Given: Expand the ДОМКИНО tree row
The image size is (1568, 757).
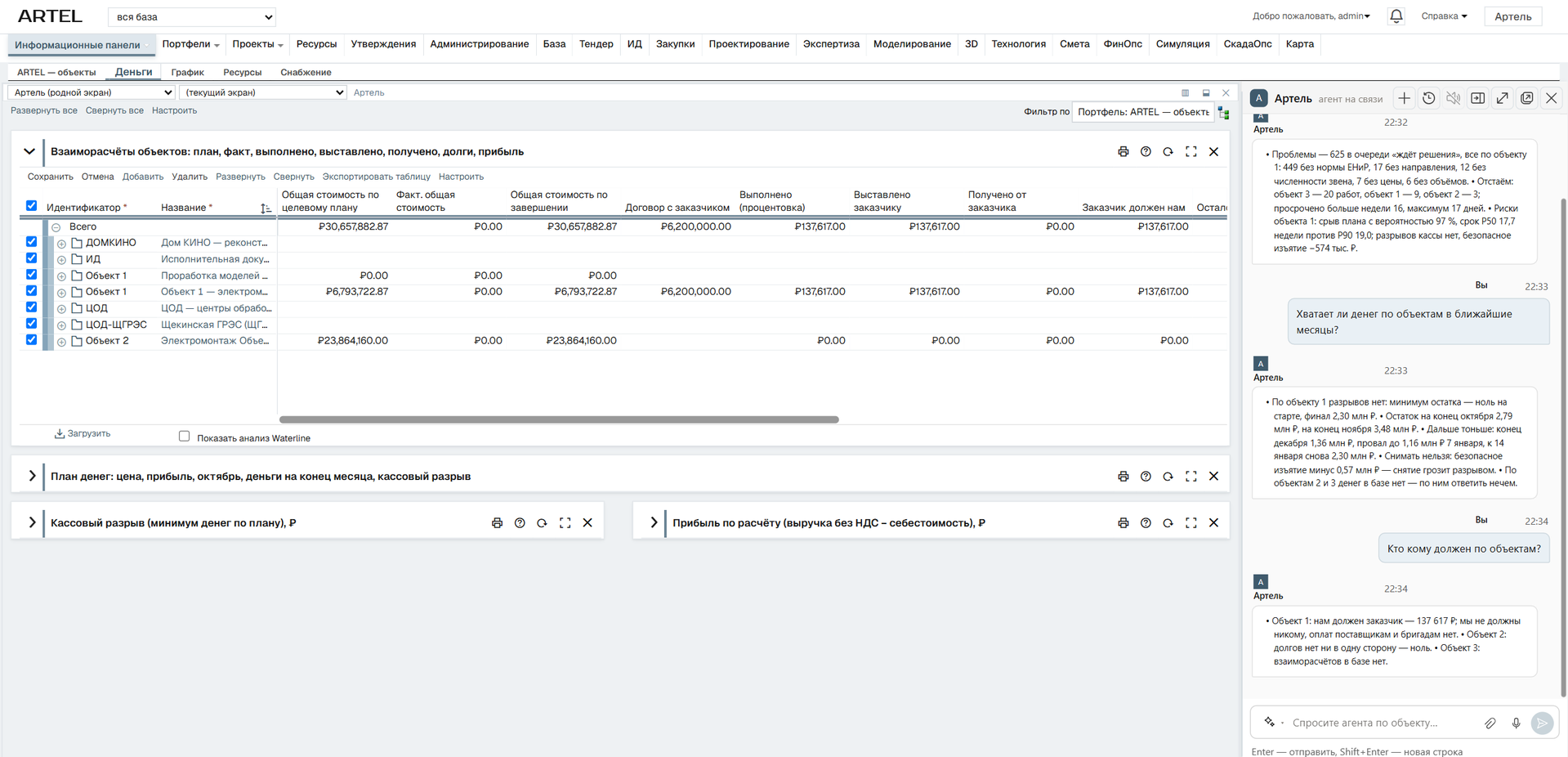Looking at the screenshot, I should [x=61, y=244].
